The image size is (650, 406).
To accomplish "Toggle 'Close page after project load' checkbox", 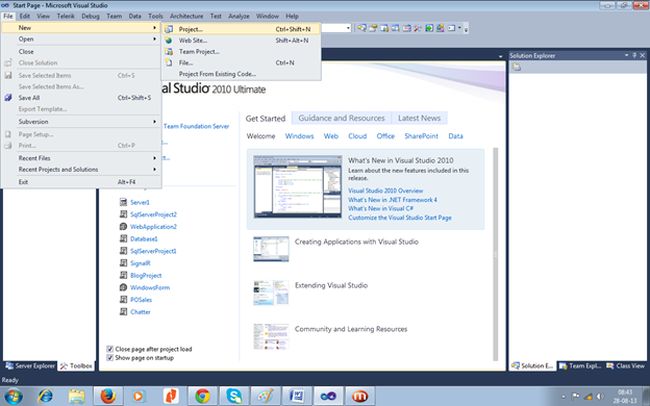I will point(110,349).
